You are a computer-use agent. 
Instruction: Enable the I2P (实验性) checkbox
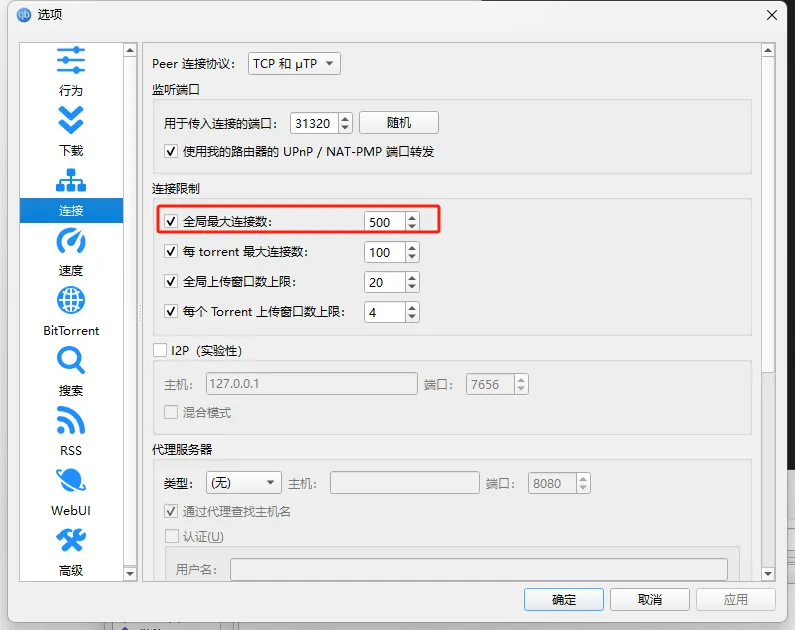coord(160,350)
